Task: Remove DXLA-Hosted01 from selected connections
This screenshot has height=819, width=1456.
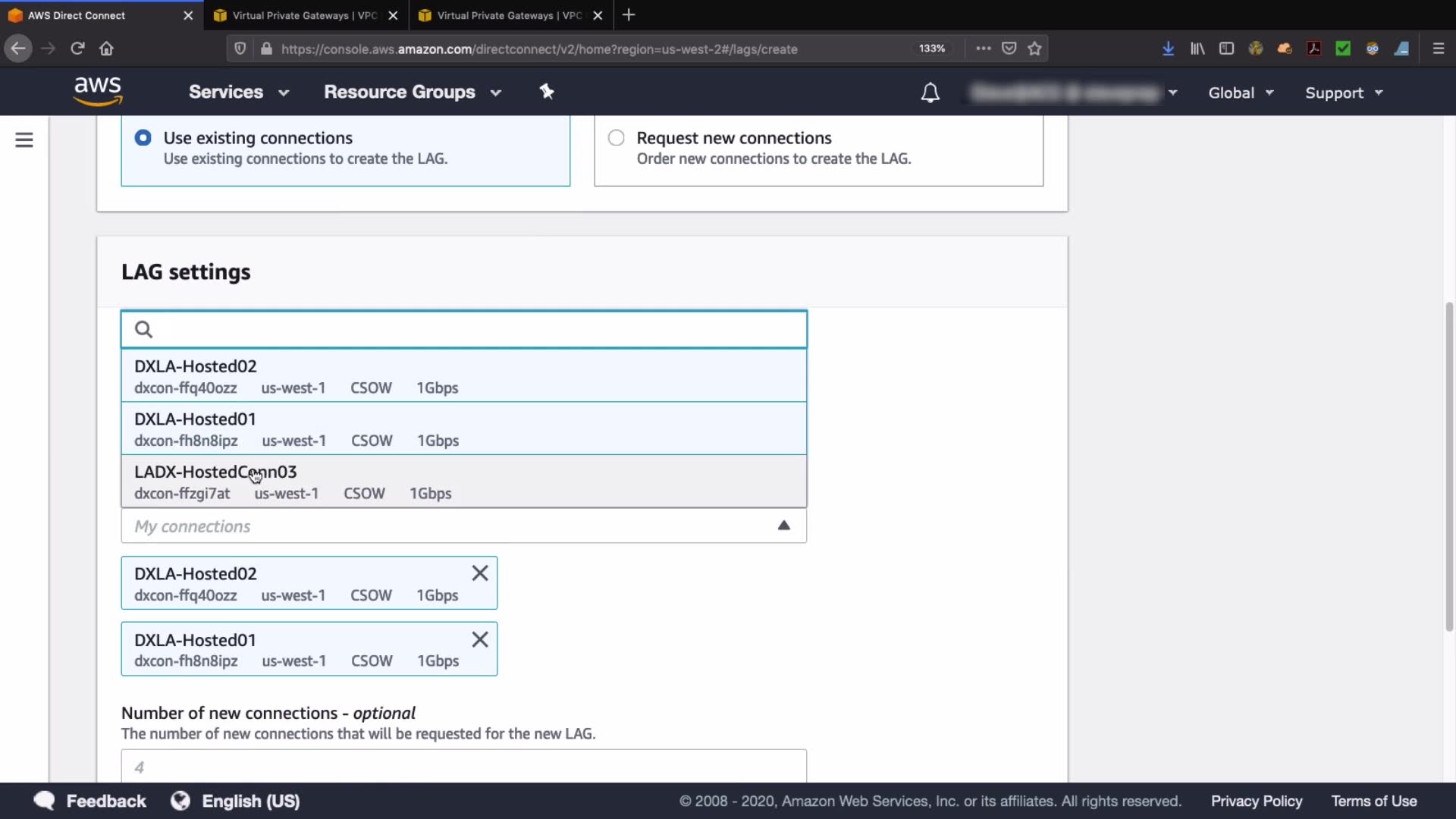Action: (x=480, y=639)
